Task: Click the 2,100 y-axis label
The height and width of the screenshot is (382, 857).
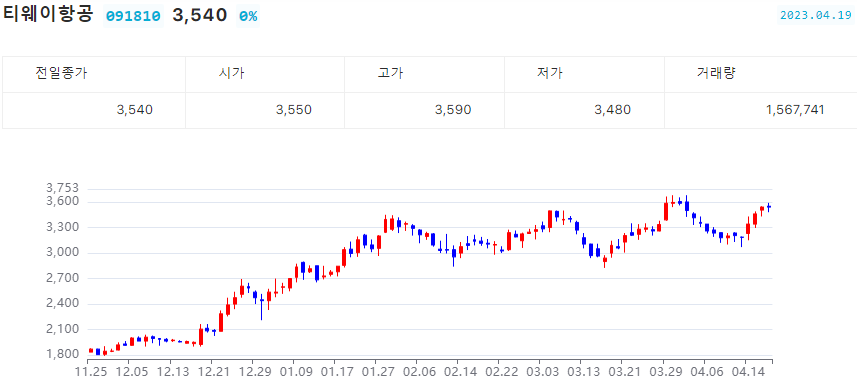Action: 62,329
